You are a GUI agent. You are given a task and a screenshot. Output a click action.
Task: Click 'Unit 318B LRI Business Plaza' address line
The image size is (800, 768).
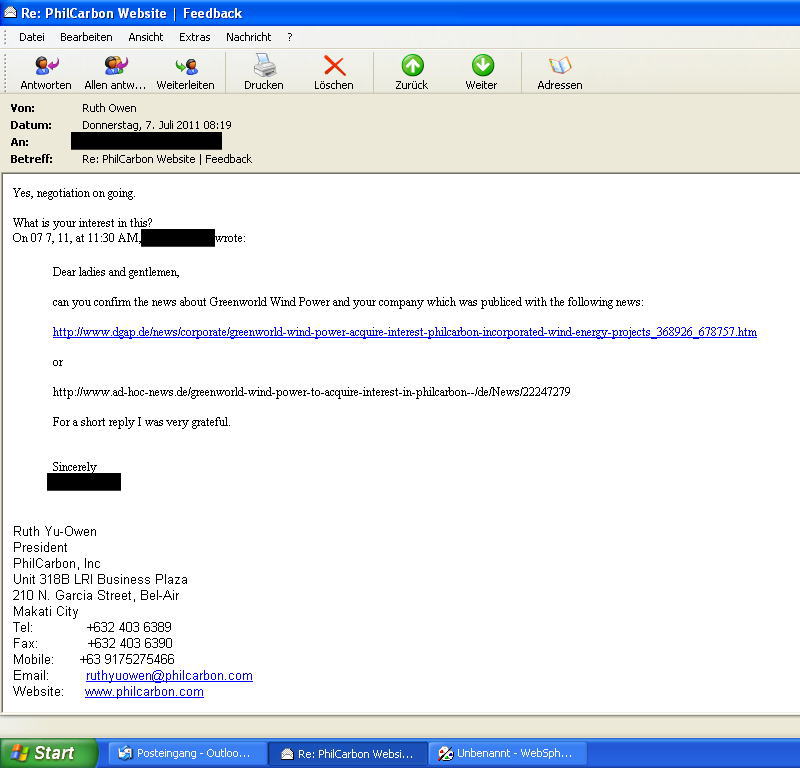click(100, 580)
